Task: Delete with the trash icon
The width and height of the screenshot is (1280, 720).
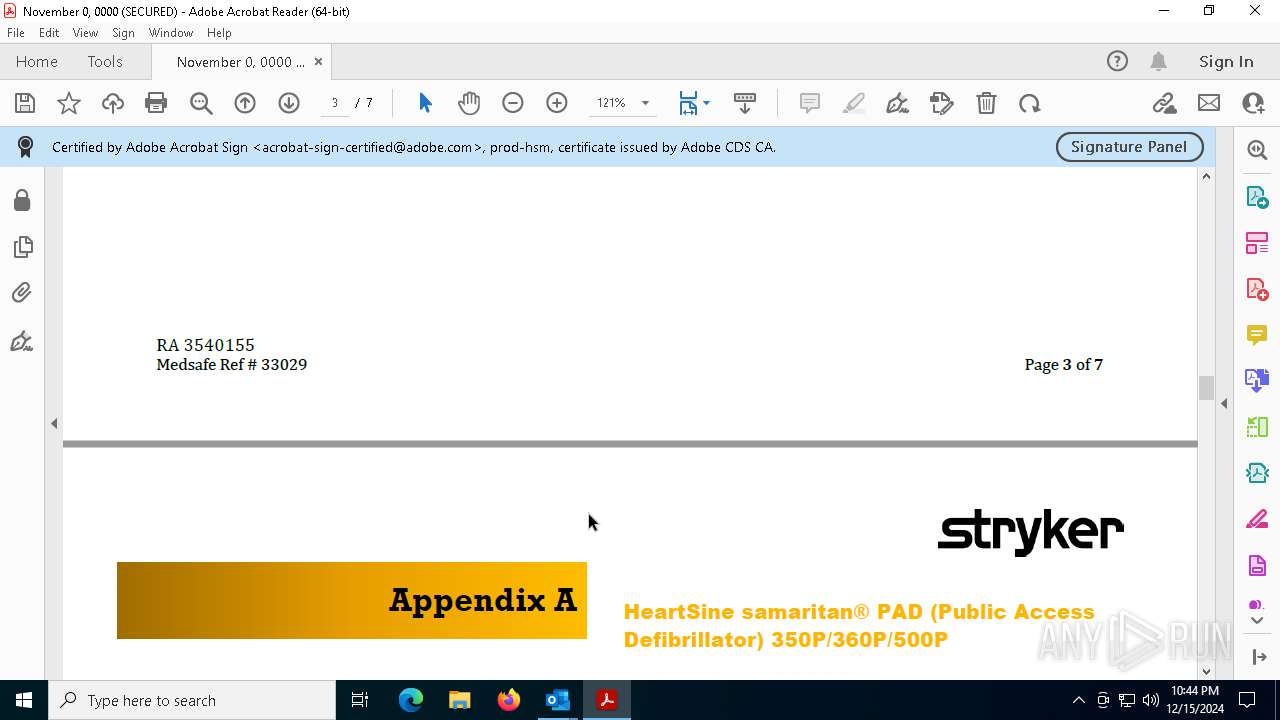Action: pos(986,103)
